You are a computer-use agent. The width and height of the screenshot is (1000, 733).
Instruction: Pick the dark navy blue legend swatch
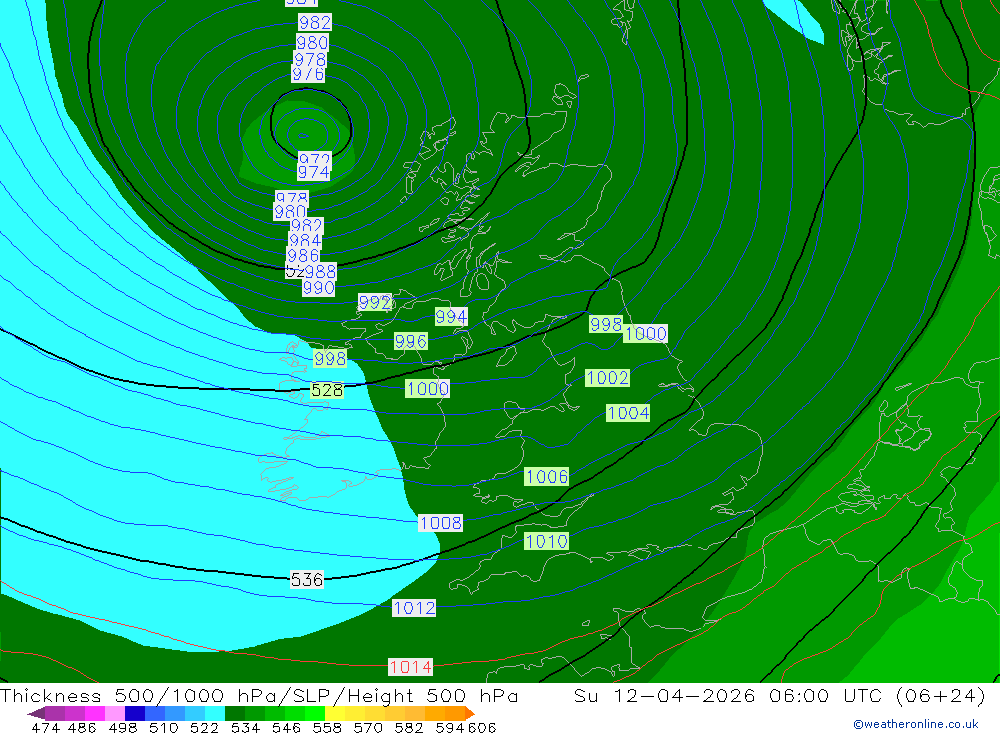135,713
